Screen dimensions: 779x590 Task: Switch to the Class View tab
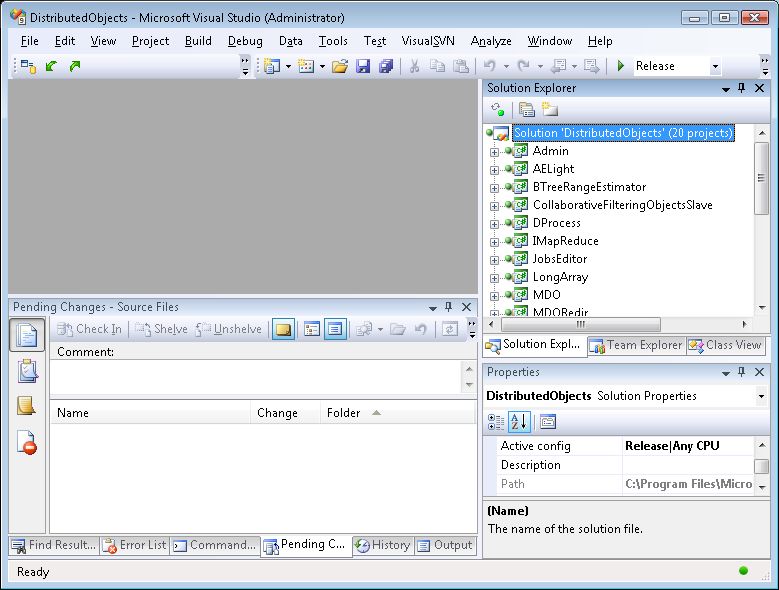click(726, 345)
